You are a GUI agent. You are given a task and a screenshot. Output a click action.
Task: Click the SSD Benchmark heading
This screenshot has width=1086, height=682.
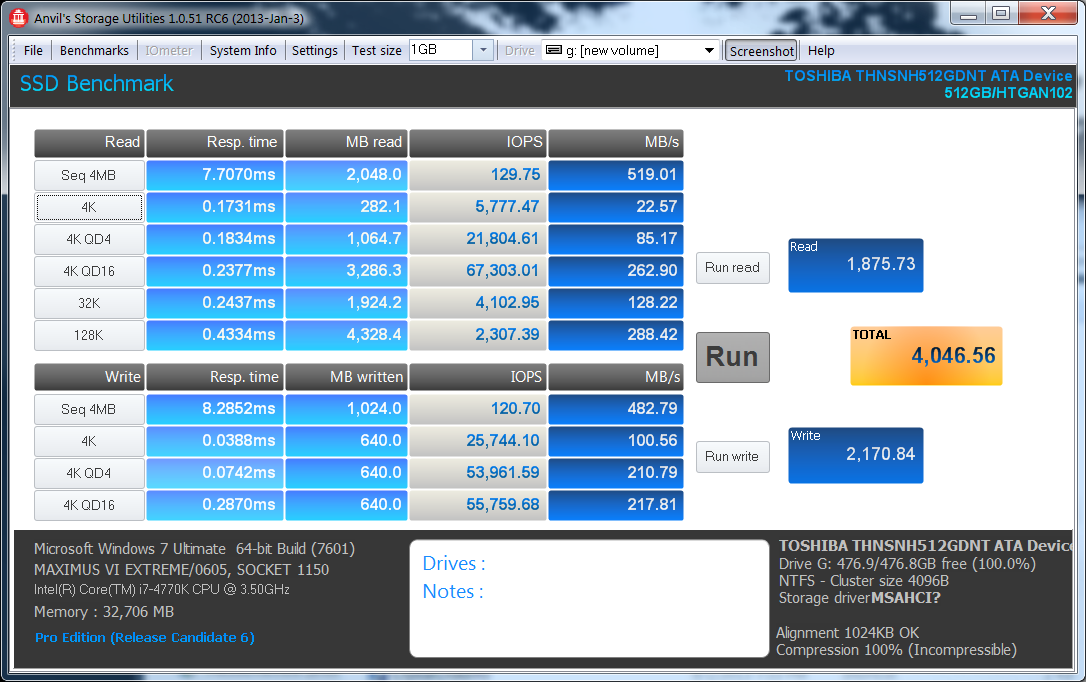[96, 83]
